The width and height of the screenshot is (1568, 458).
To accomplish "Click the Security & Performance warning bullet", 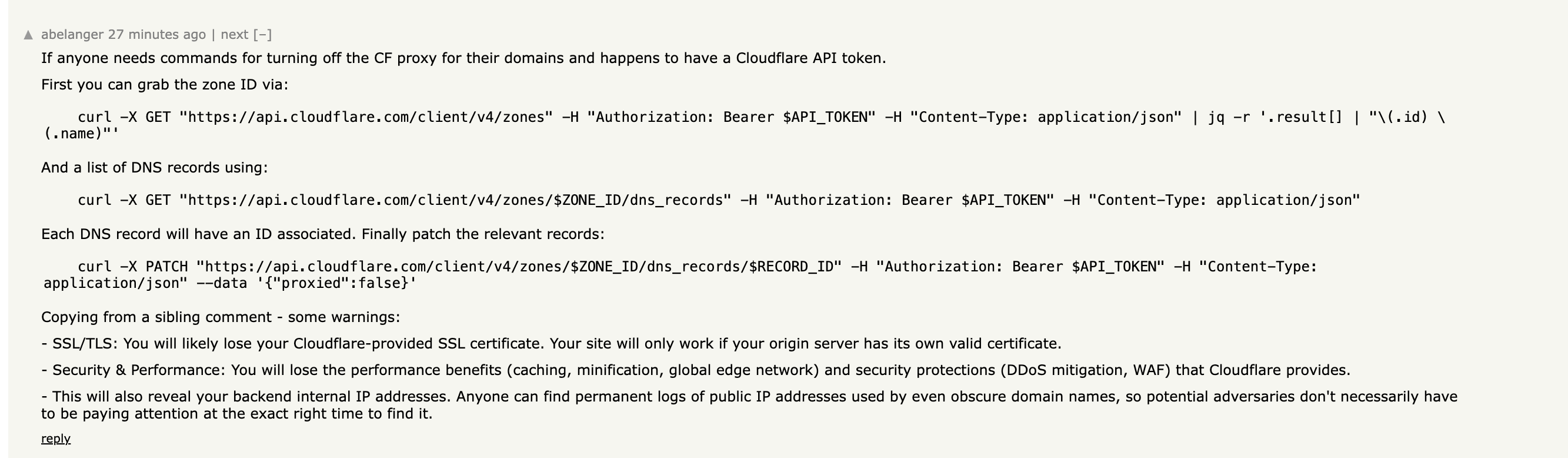I will (695, 370).
